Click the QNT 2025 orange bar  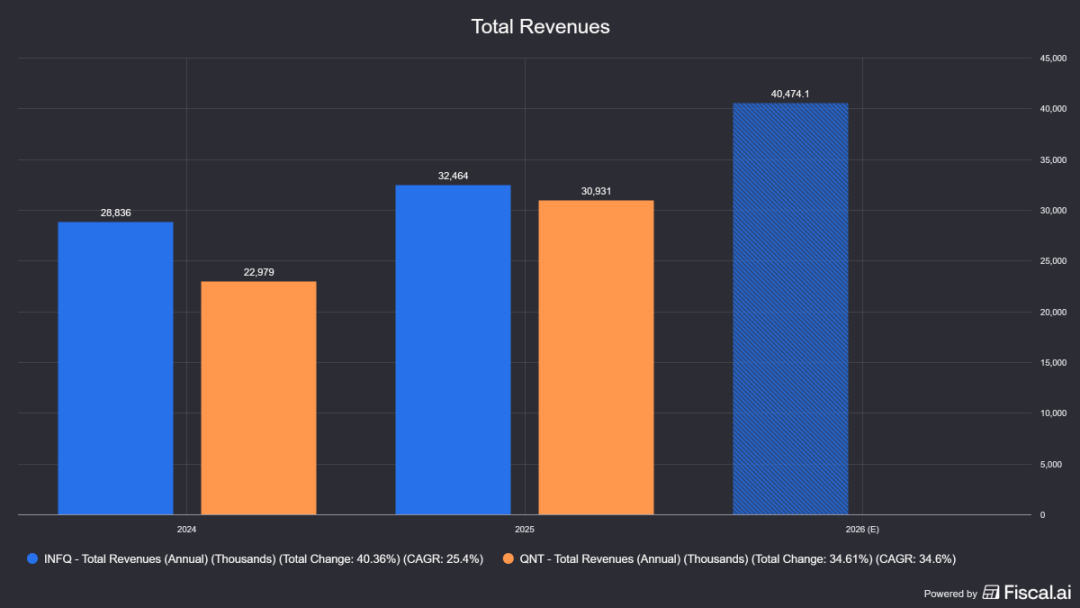click(x=596, y=357)
